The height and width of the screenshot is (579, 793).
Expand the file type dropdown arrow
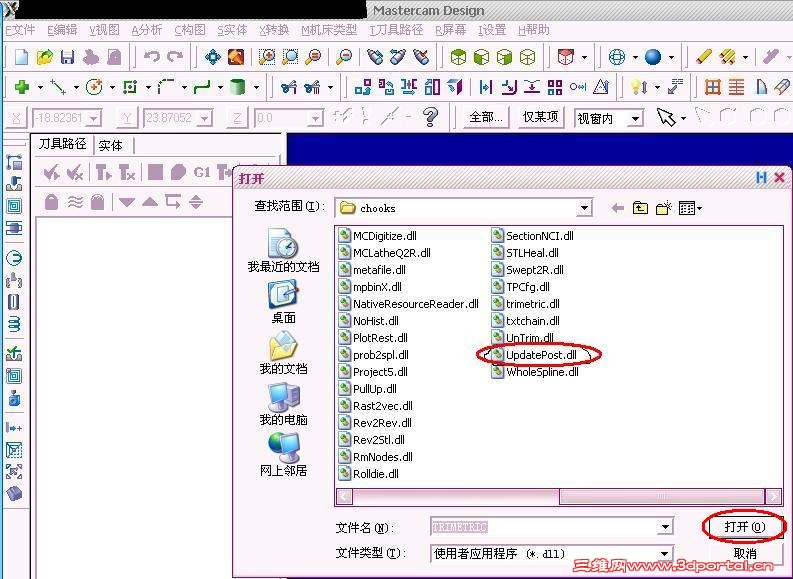(x=666, y=554)
